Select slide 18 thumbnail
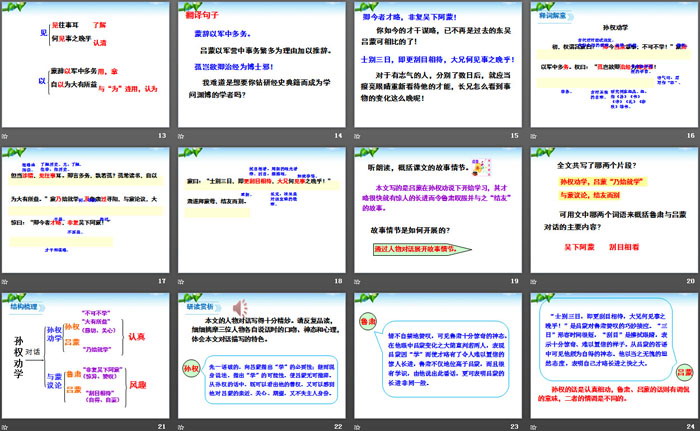This screenshot has height=431, width=700. (262, 210)
